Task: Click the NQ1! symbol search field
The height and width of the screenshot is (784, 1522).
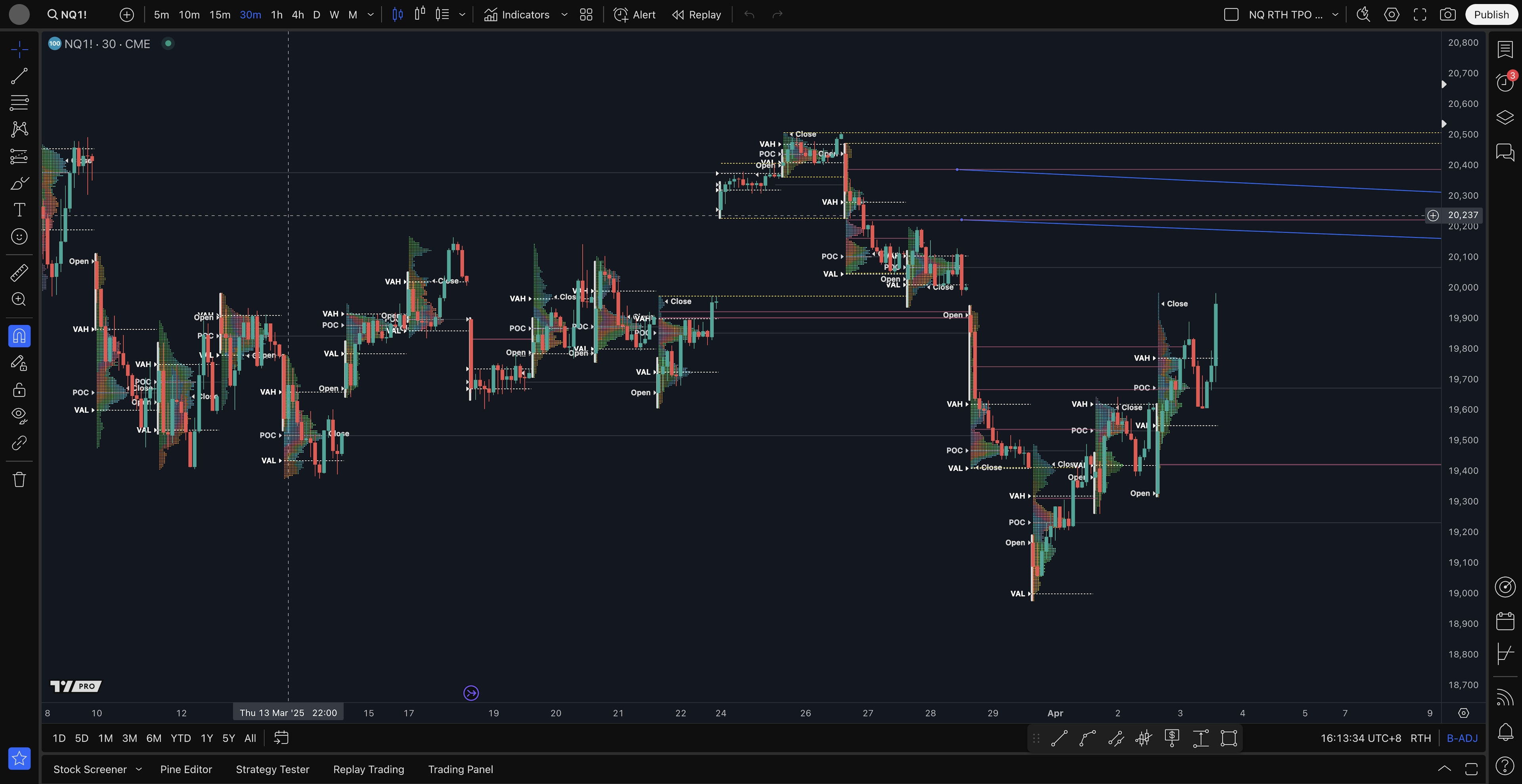Action: [x=68, y=15]
